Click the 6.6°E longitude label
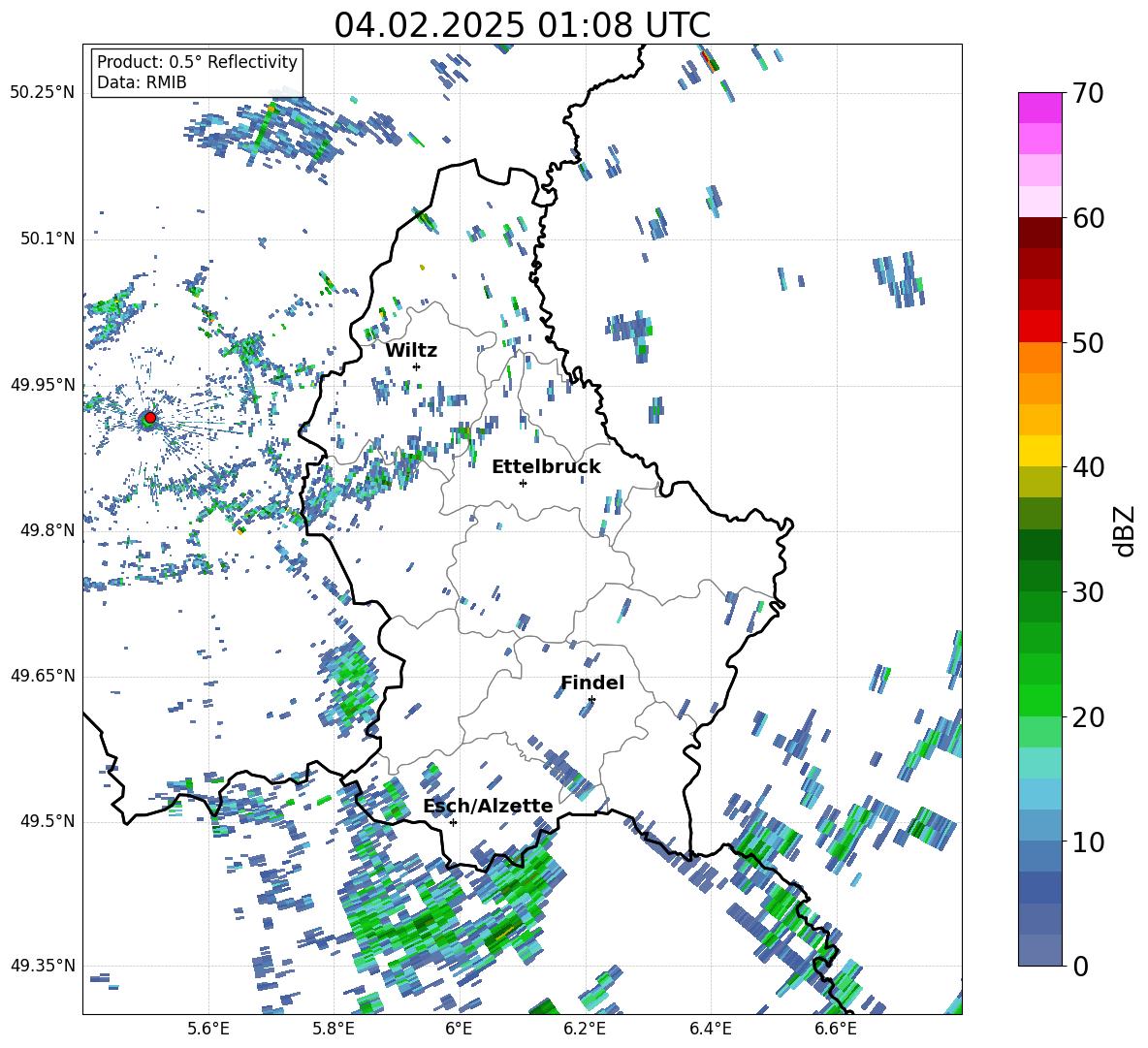The height and width of the screenshot is (1048, 1148). tap(836, 1029)
